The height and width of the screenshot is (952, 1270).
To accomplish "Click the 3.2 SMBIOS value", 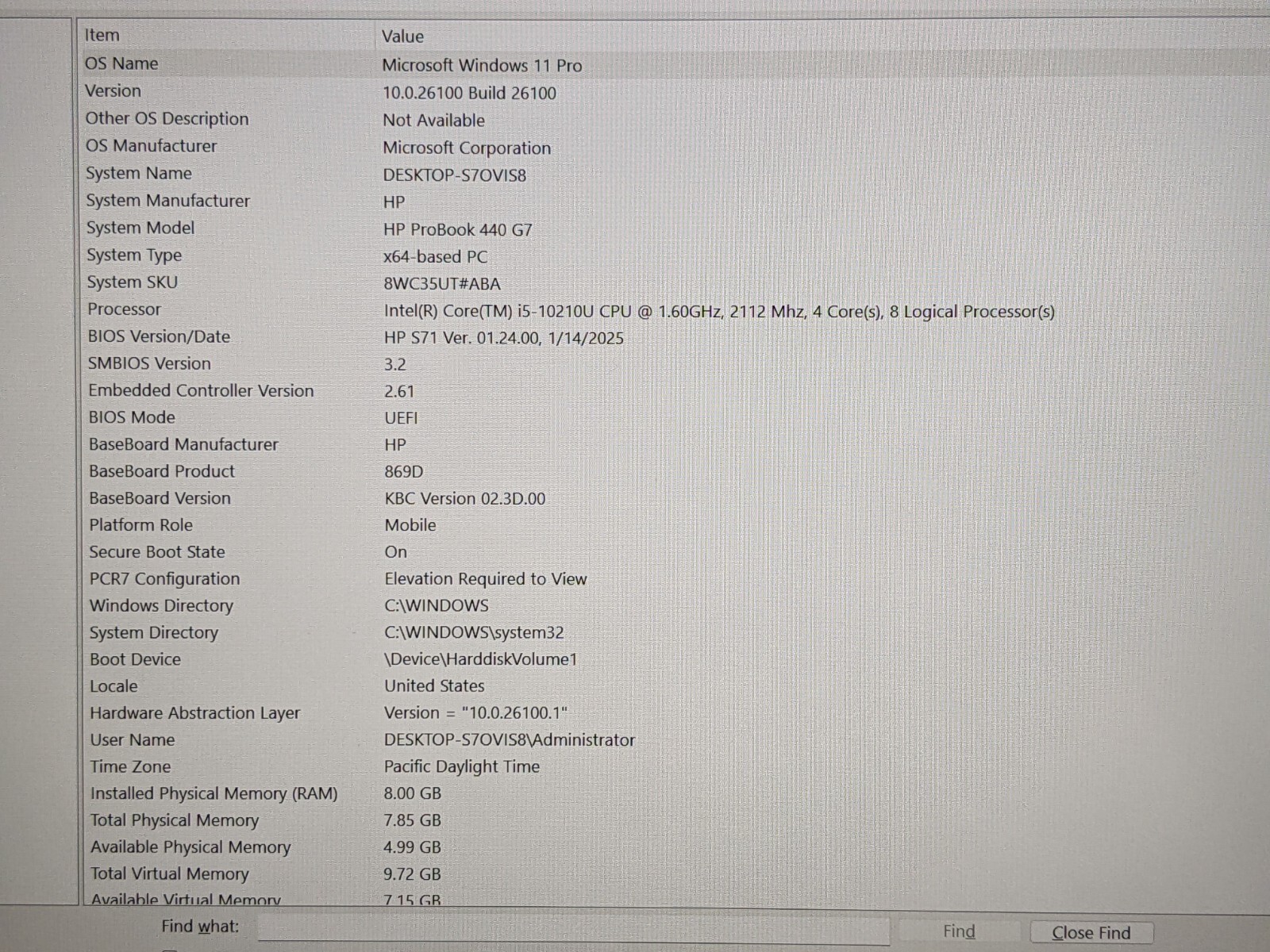I will 394,365.
